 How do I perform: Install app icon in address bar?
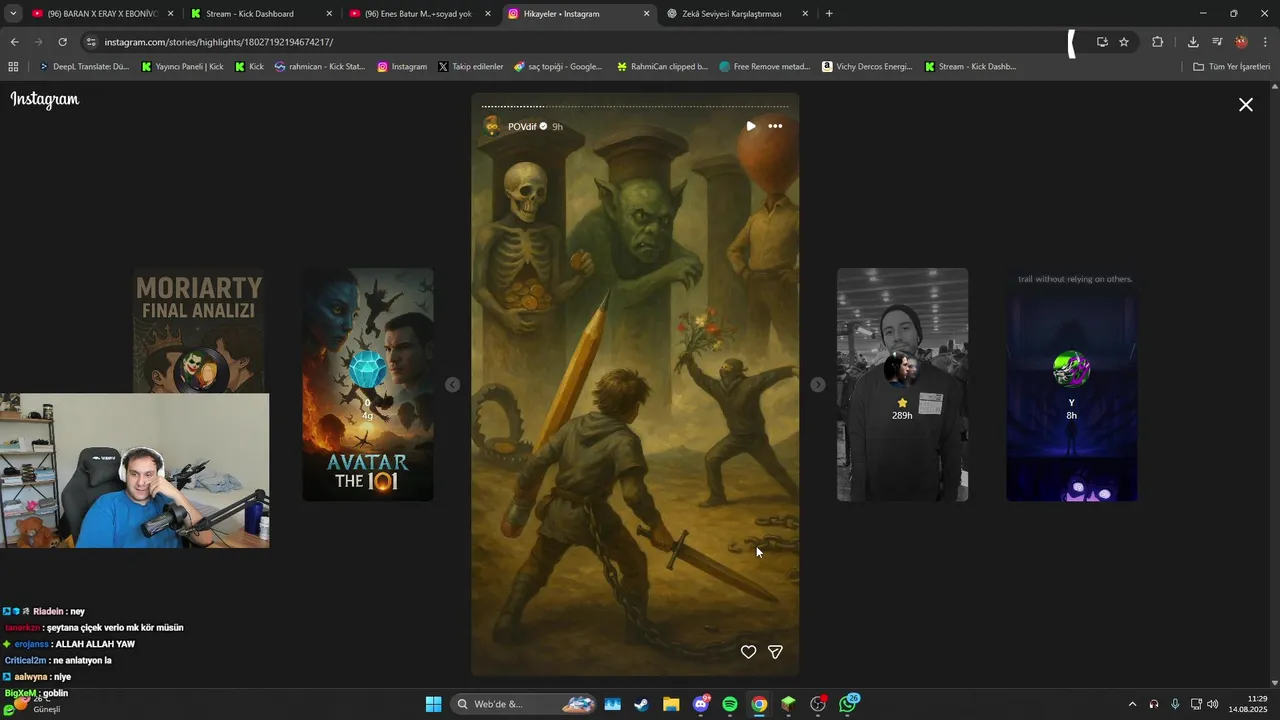(x=1102, y=42)
